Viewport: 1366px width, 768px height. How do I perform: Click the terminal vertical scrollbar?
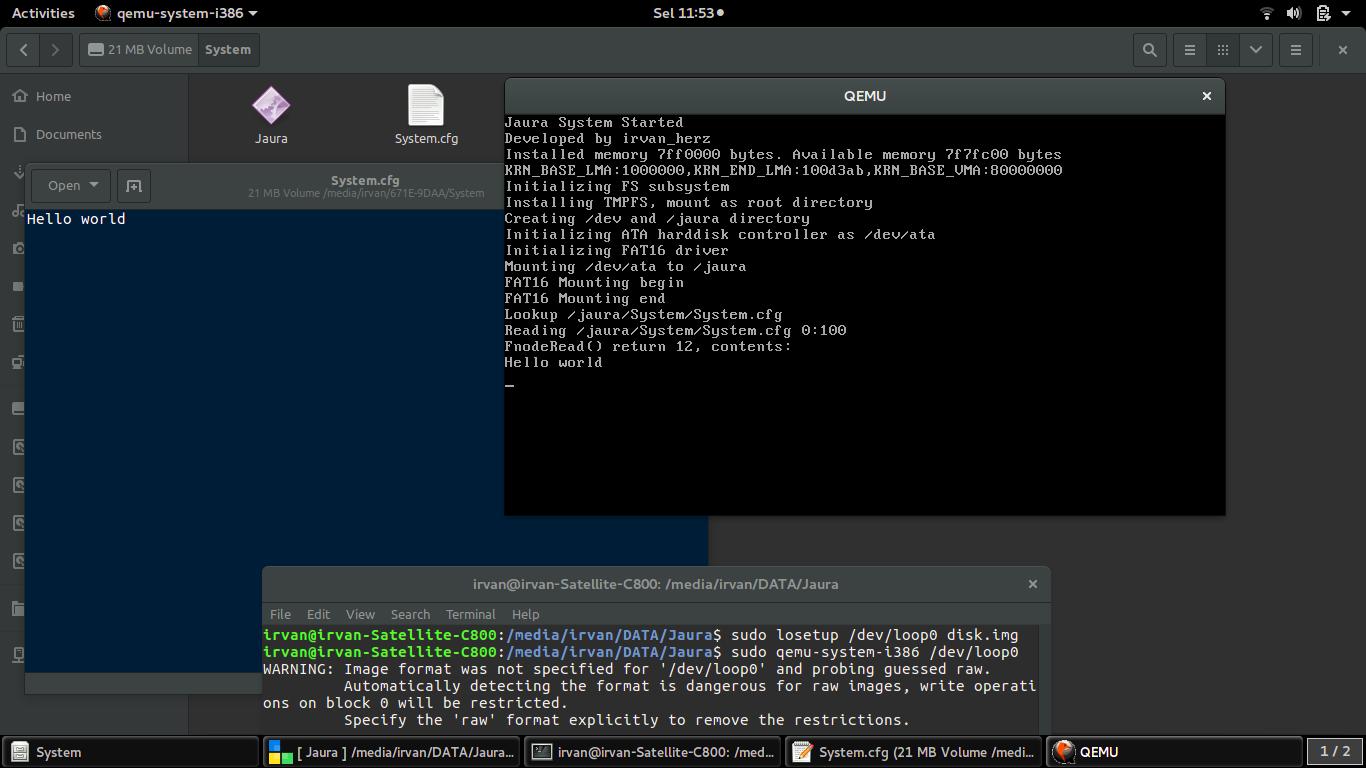(1044, 679)
